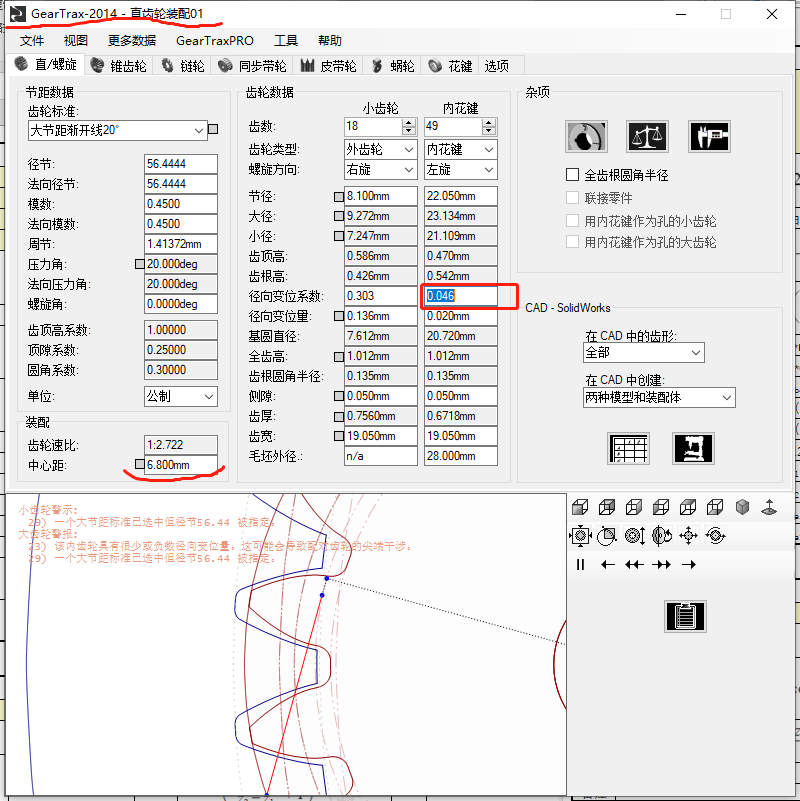Screen dimensions: 800x801
Task: Click the cube view icon with shaded bottom face
Action: 715,507
